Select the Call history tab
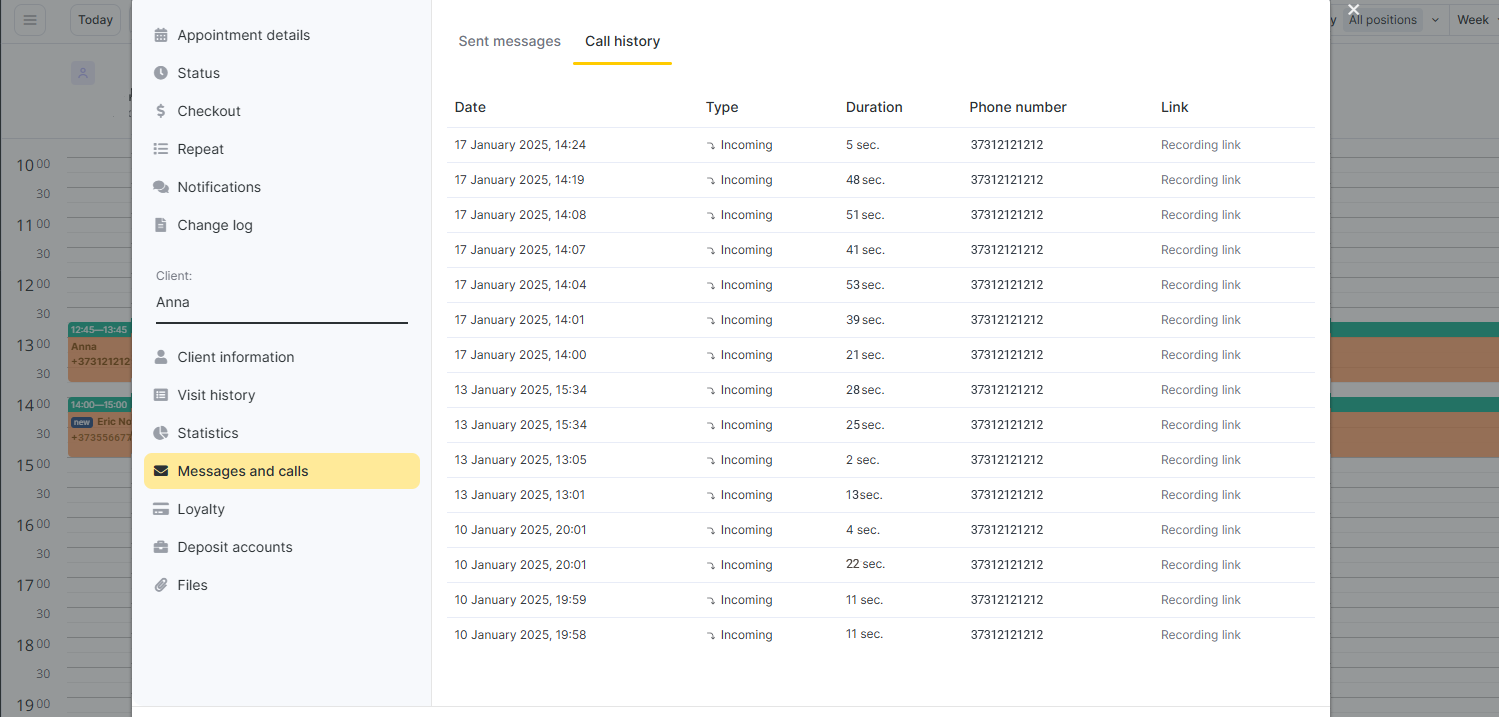Viewport: 1499px width, 717px height. tap(622, 41)
